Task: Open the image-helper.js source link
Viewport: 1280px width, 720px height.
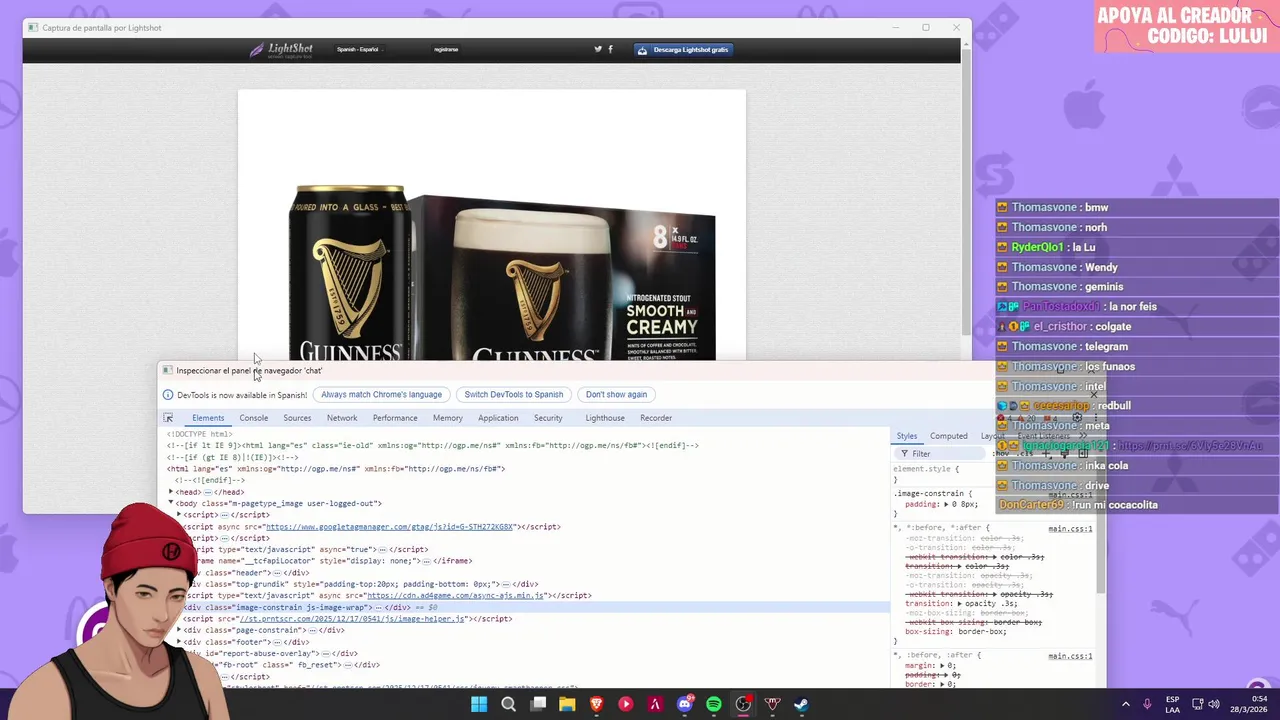Action: [x=353, y=619]
